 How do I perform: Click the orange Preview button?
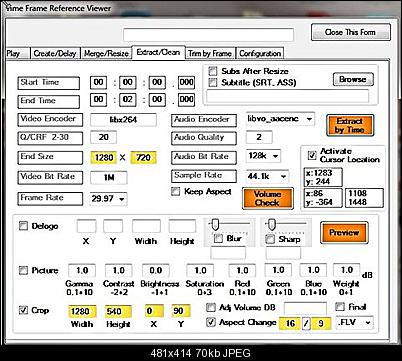tap(344, 233)
